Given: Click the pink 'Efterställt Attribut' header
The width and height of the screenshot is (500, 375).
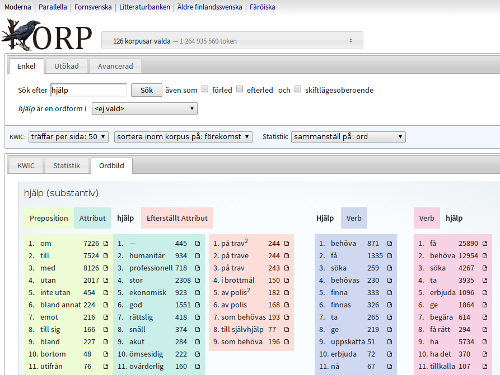Looking at the screenshot, I should pos(177,218).
